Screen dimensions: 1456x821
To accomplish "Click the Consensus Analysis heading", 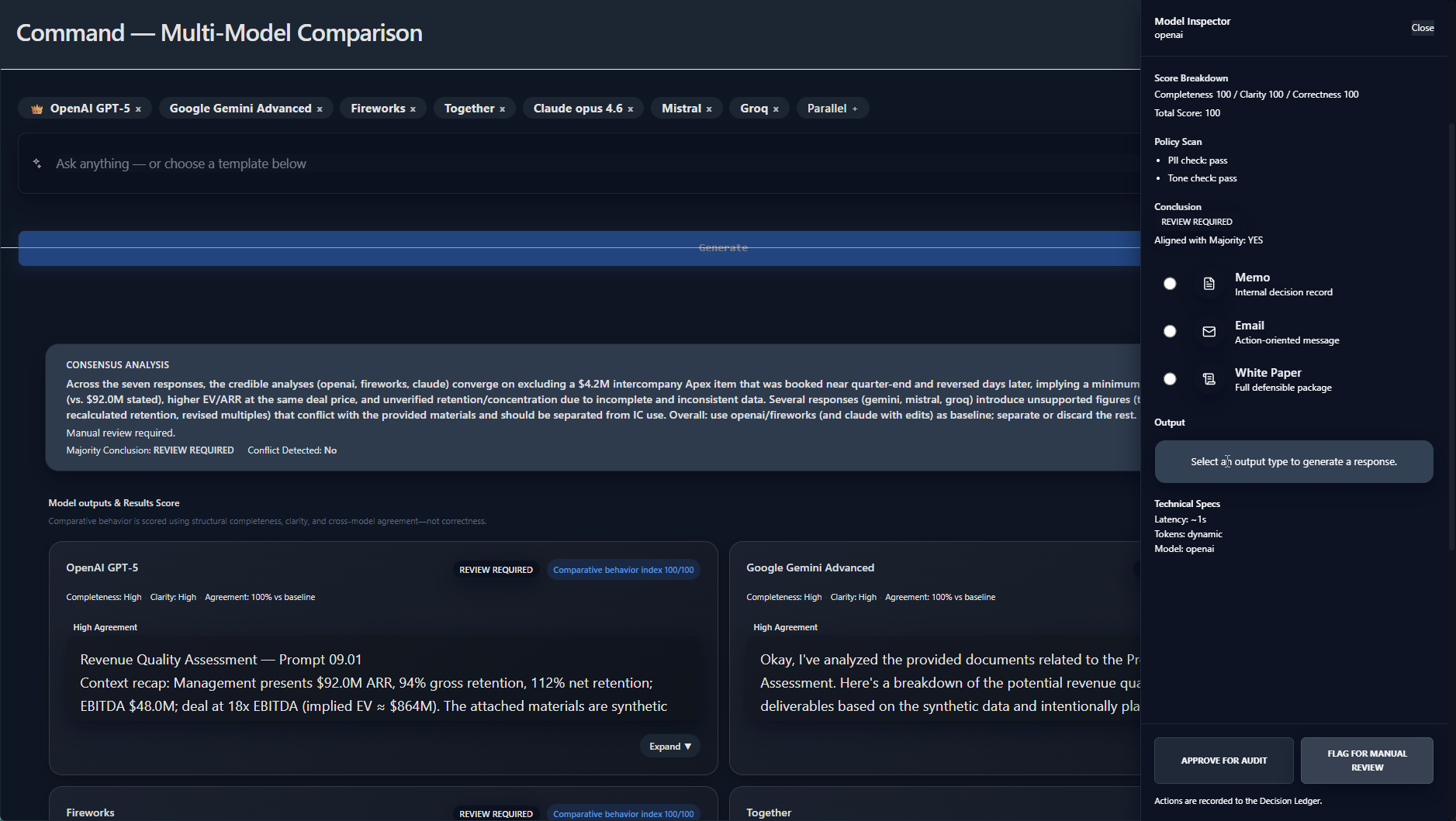I will tap(117, 365).
